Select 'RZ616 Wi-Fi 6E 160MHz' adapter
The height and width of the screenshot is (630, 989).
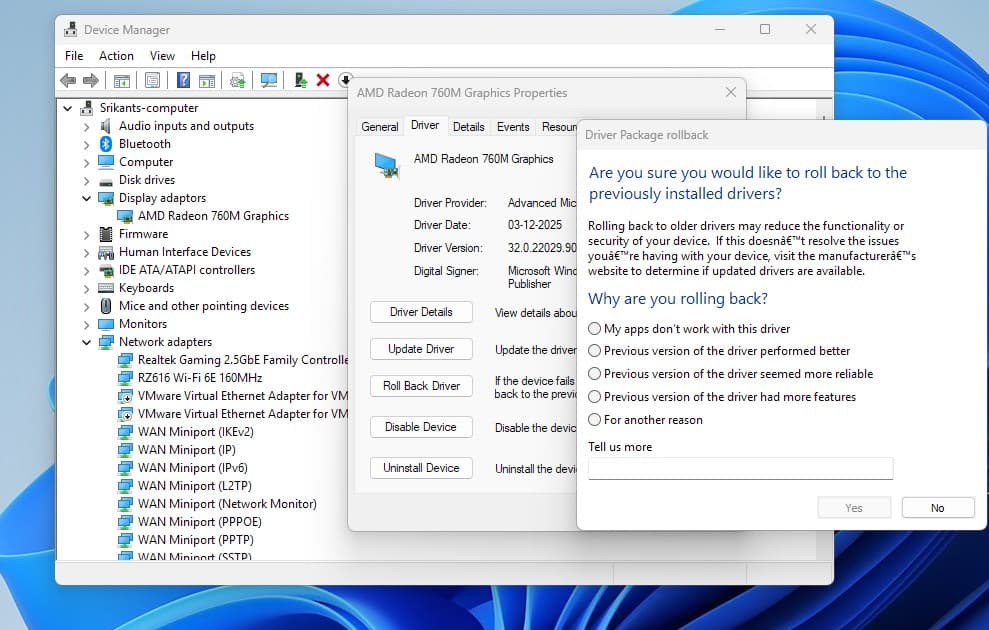click(x=200, y=378)
